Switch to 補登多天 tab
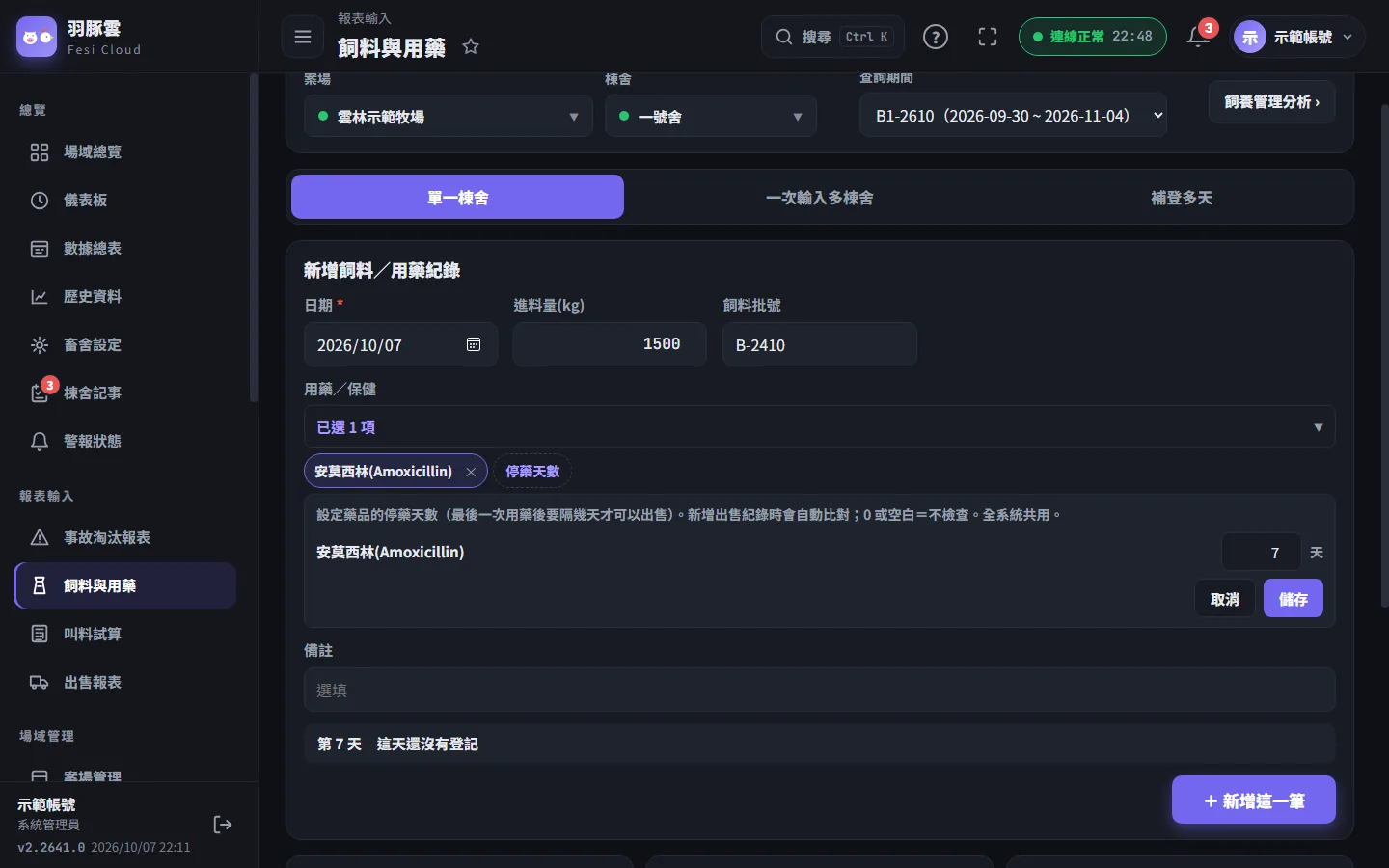Viewport: 1389px width, 868px height. 1182,197
